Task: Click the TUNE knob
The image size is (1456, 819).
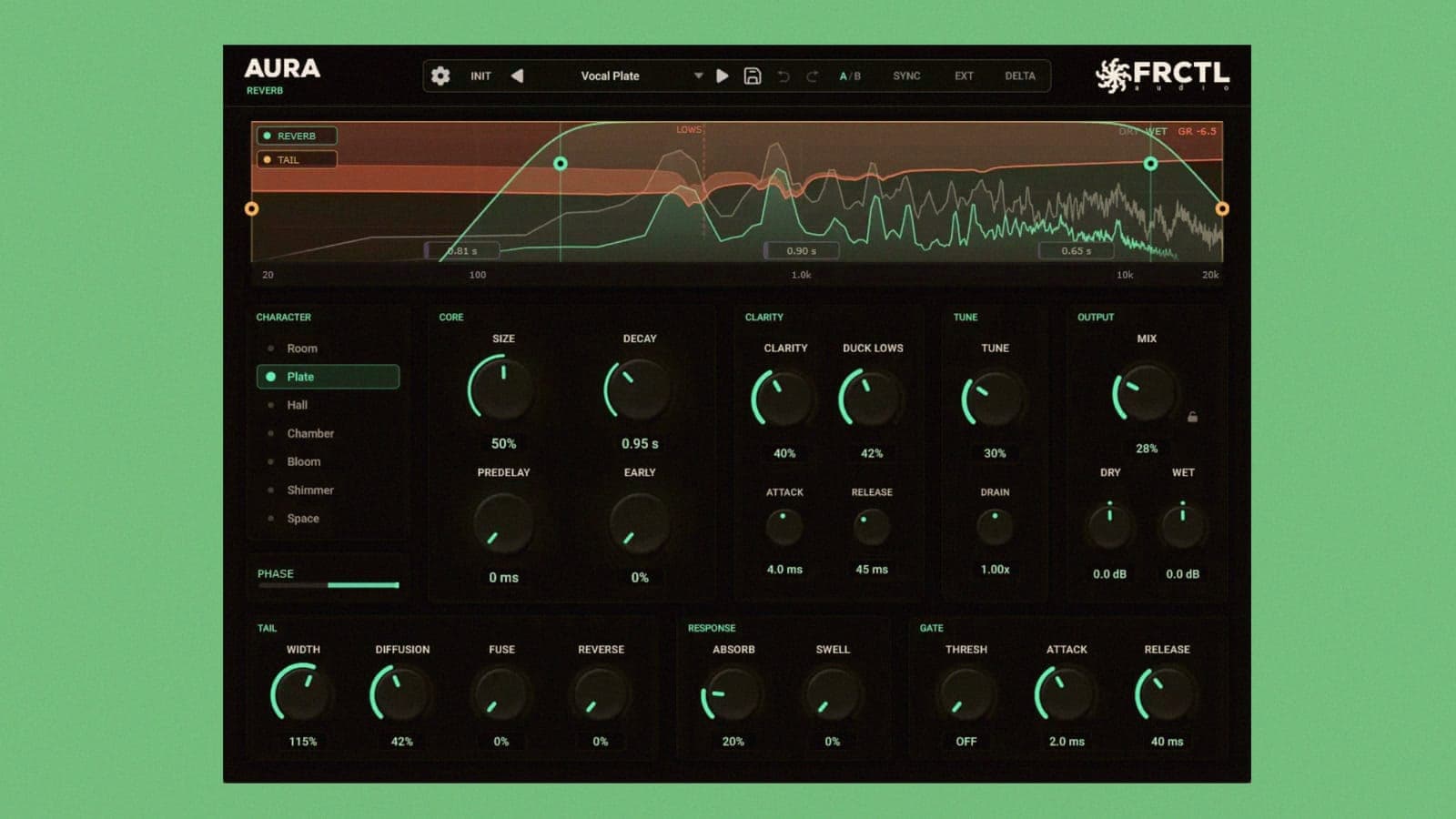Action: coord(994,400)
